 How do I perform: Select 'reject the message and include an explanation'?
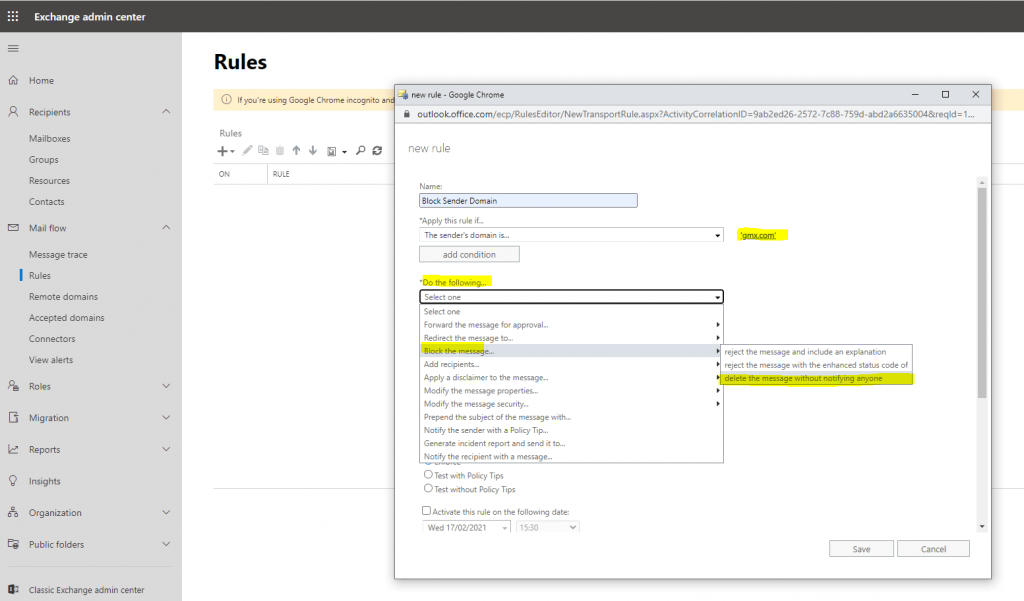tap(816, 351)
